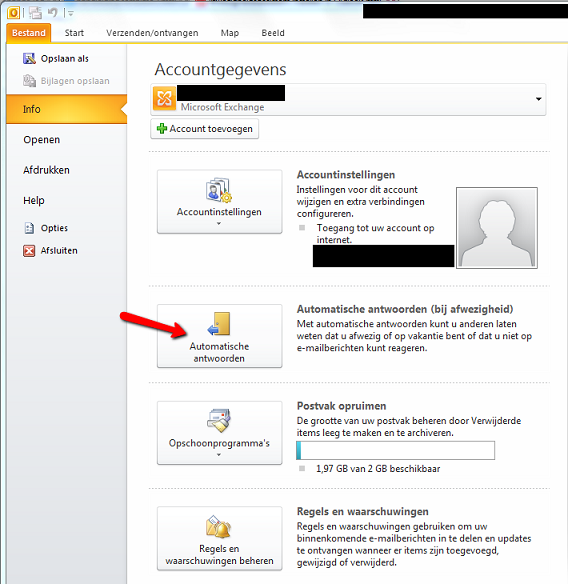Click the mailbox storage progress bar
This screenshot has width=568, height=584.
coord(396,451)
